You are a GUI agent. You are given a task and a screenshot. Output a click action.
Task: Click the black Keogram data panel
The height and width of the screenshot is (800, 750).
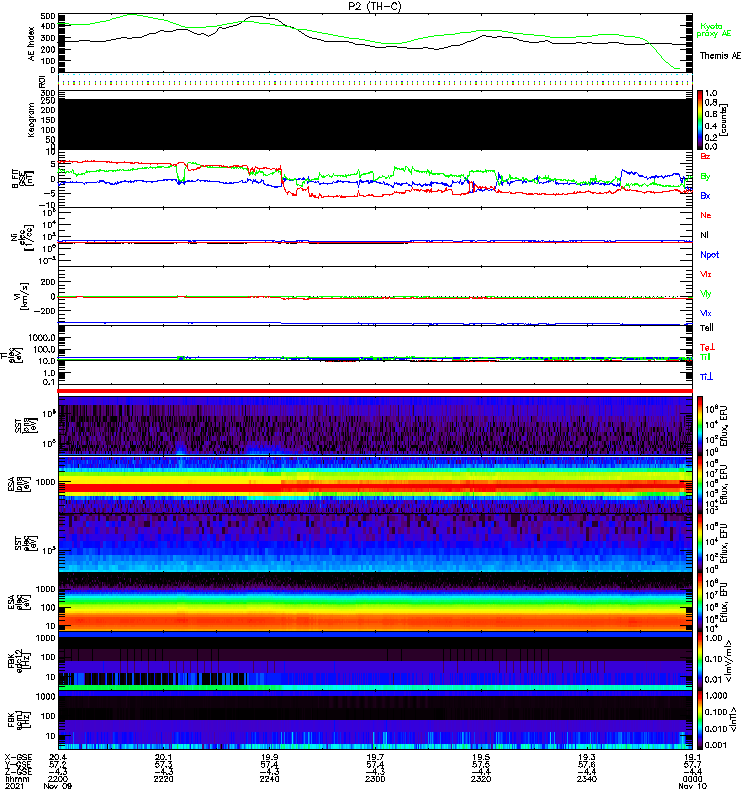click(x=375, y=124)
